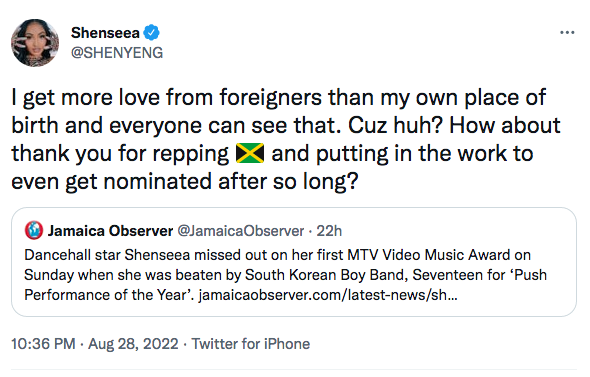Screen dimensions: 590x377
Task: Click the Jamaica Observer globe avatar
Action: tap(34, 230)
